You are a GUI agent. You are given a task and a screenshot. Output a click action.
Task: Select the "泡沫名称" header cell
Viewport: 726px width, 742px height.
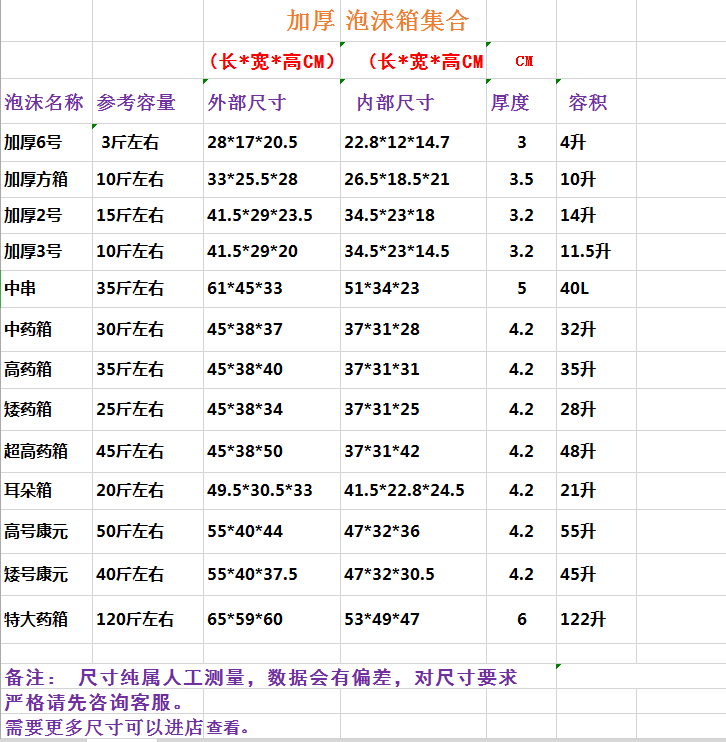tap(45, 102)
